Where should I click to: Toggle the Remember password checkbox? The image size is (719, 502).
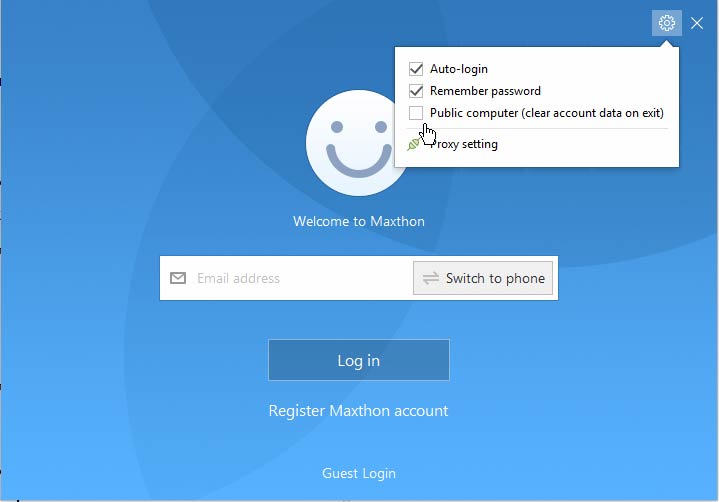(x=416, y=91)
